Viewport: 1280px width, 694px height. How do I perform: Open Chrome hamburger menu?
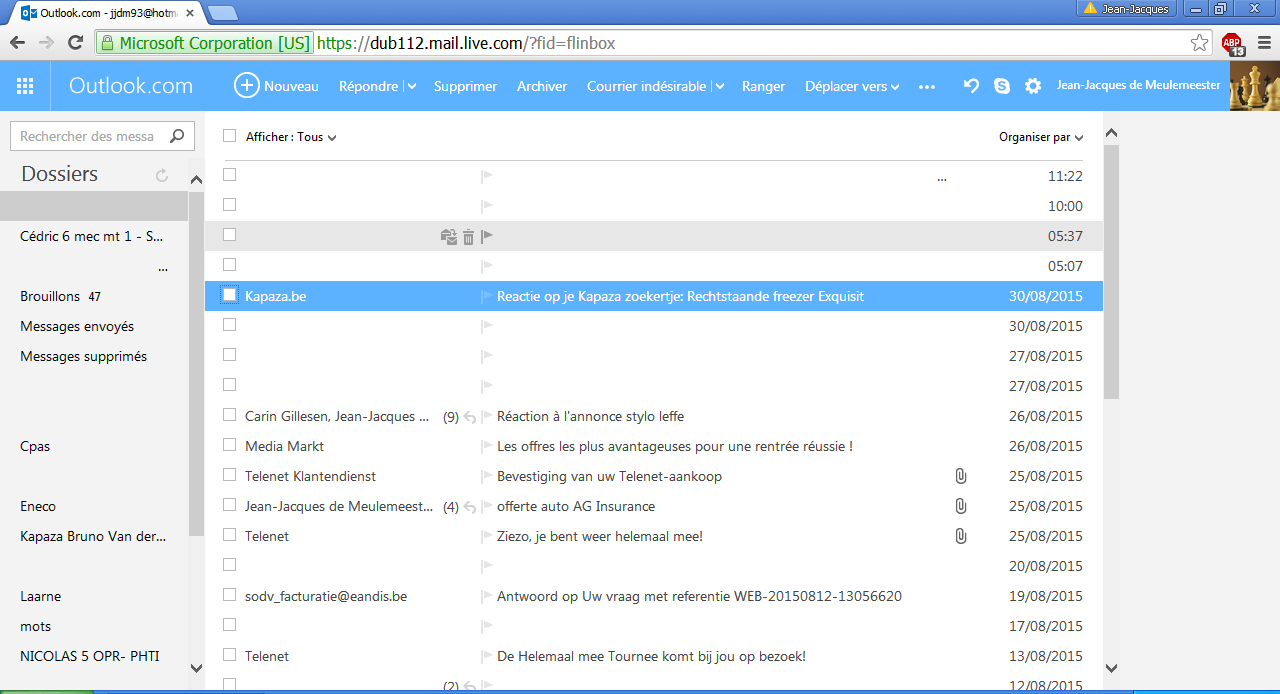coord(1264,43)
